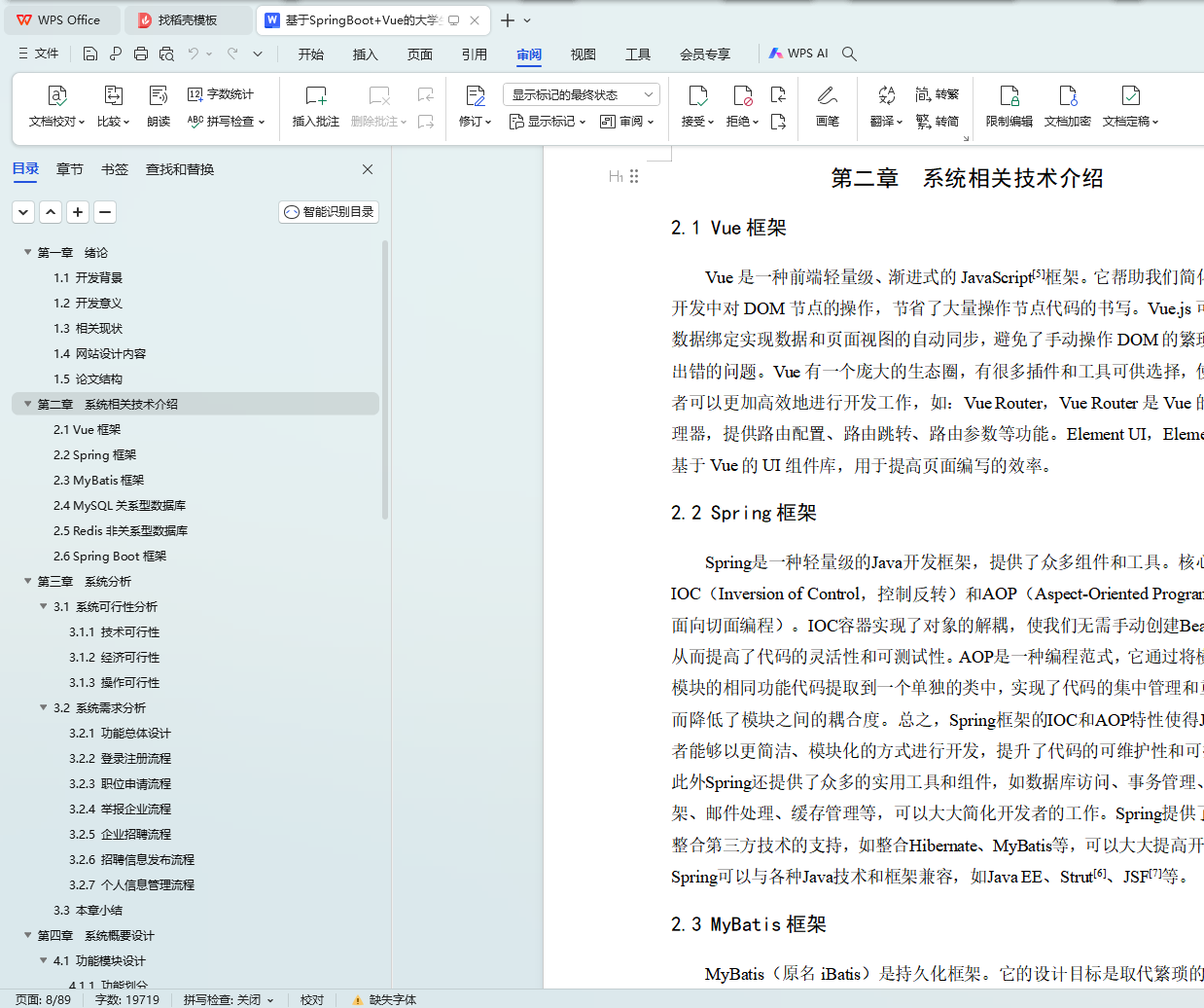Jump to 3.2.5 企业招聘流程
Image resolution: width=1204 pixels, height=1008 pixels.
point(120,834)
